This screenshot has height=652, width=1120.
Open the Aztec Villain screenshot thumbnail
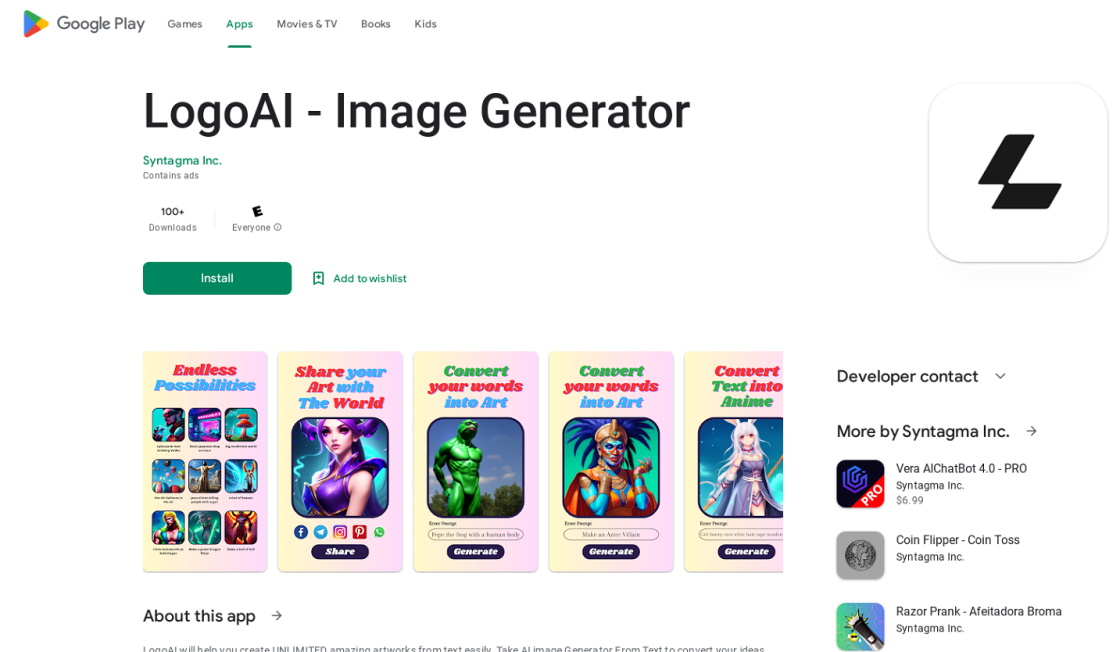point(611,461)
